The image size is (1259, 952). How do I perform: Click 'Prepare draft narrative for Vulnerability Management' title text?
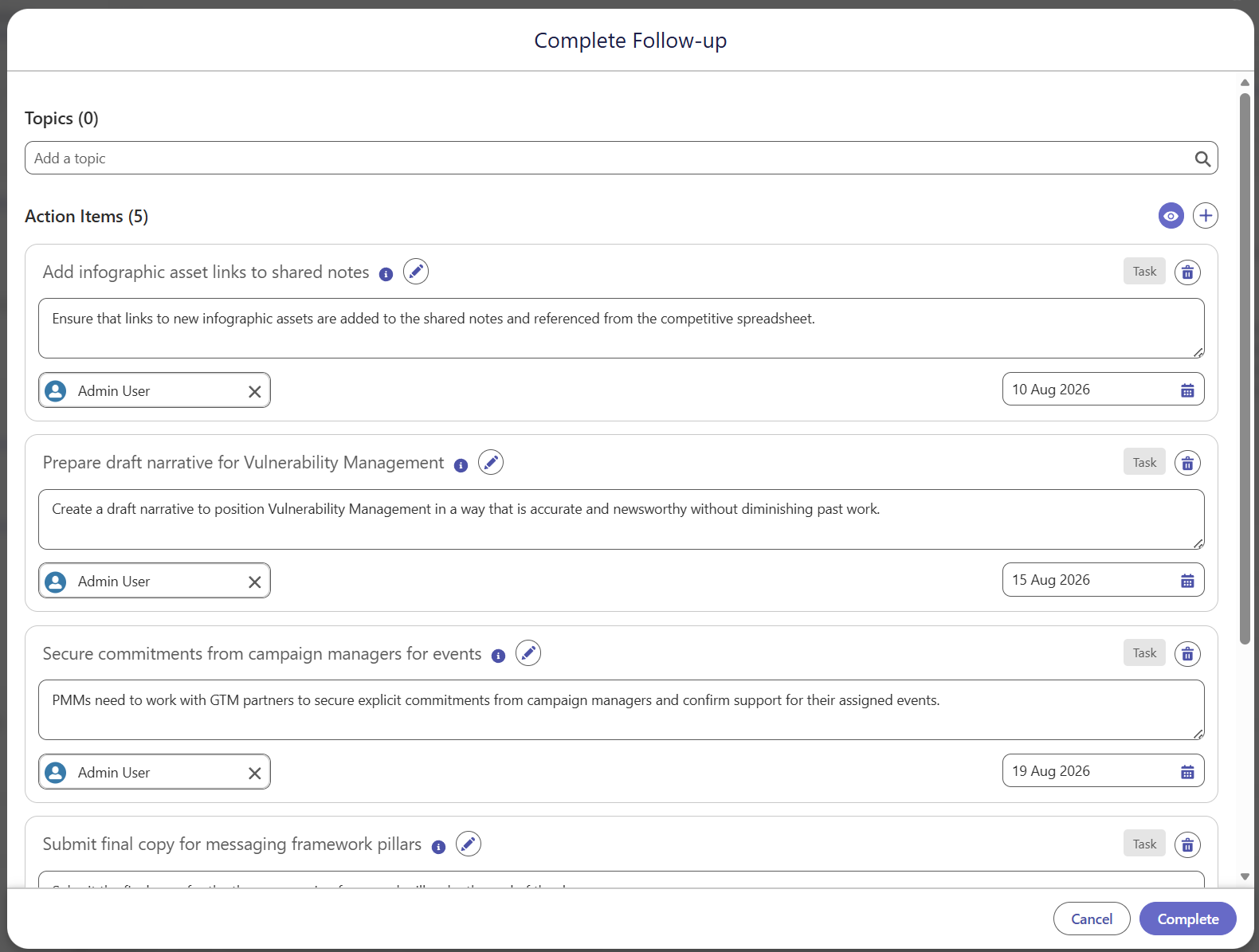click(x=243, y=462)
